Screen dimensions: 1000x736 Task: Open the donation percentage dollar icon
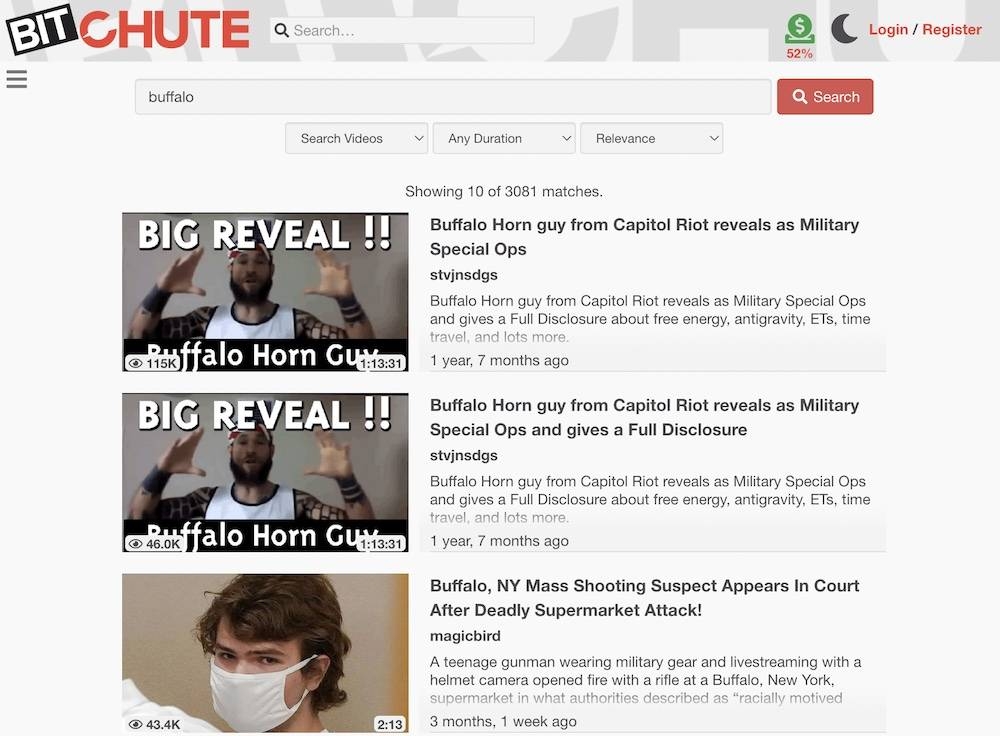tap(798, 25)
